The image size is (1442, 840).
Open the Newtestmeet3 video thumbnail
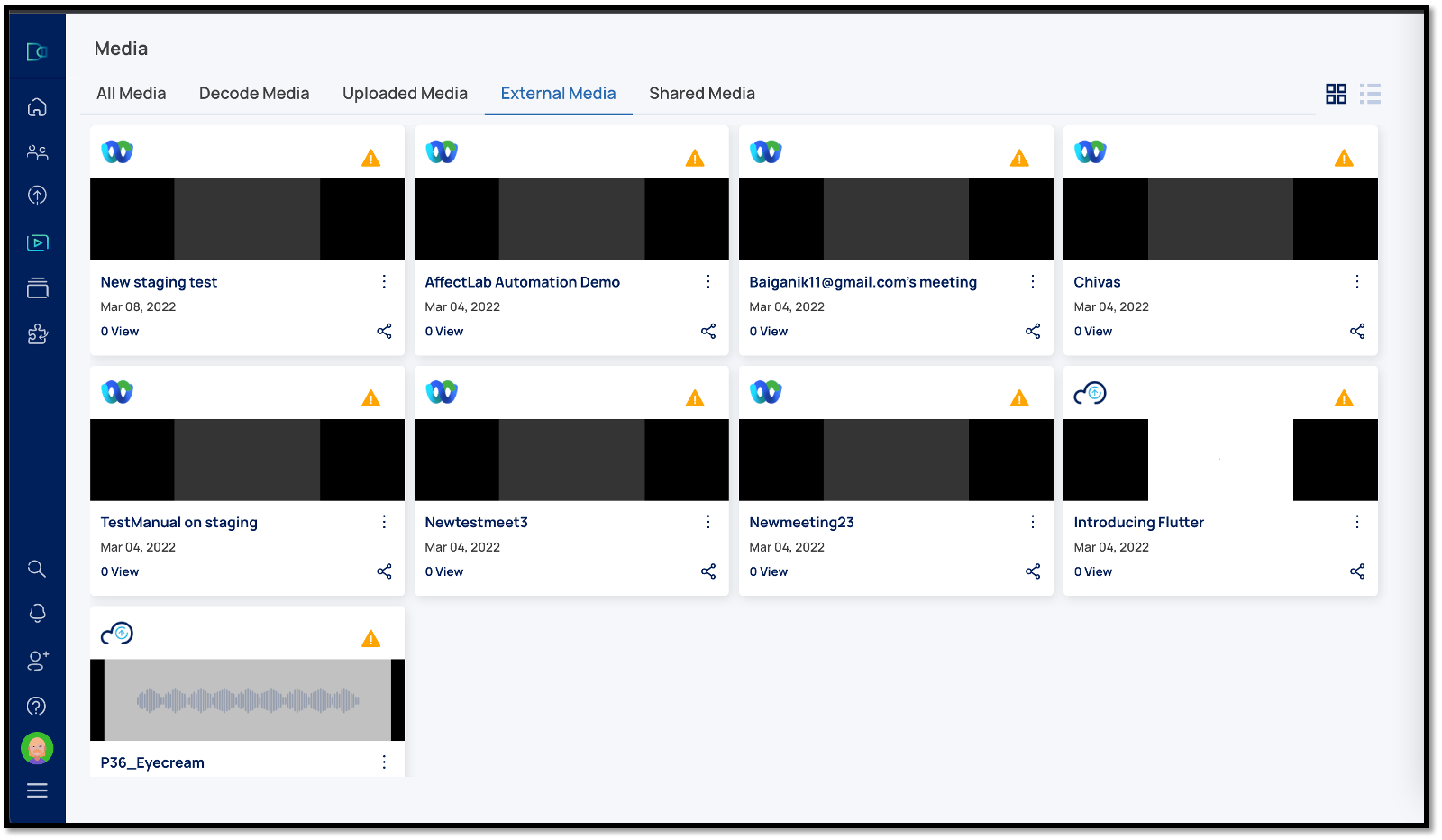coord(571,460)
